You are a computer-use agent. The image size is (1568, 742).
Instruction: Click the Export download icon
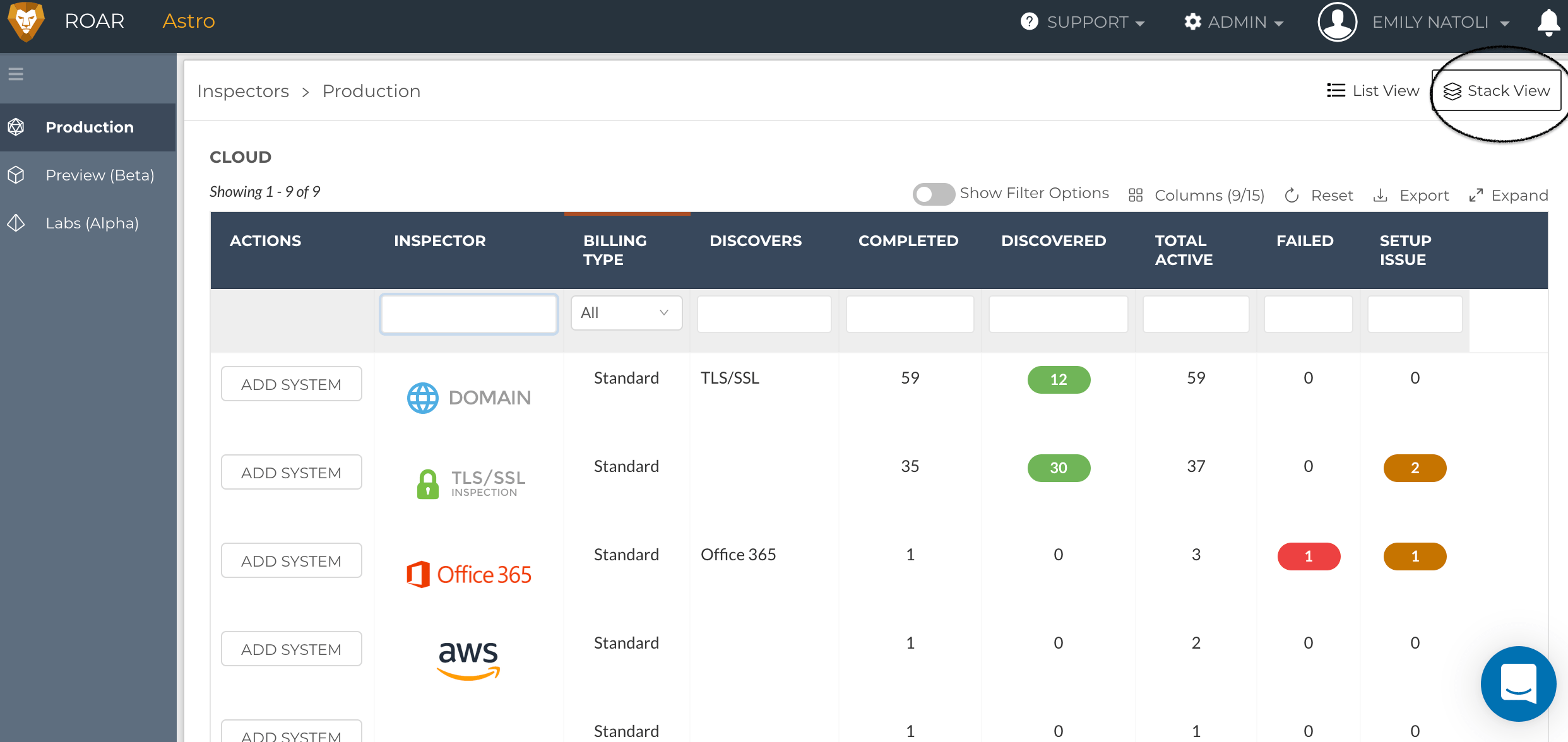coord(1381,194)
